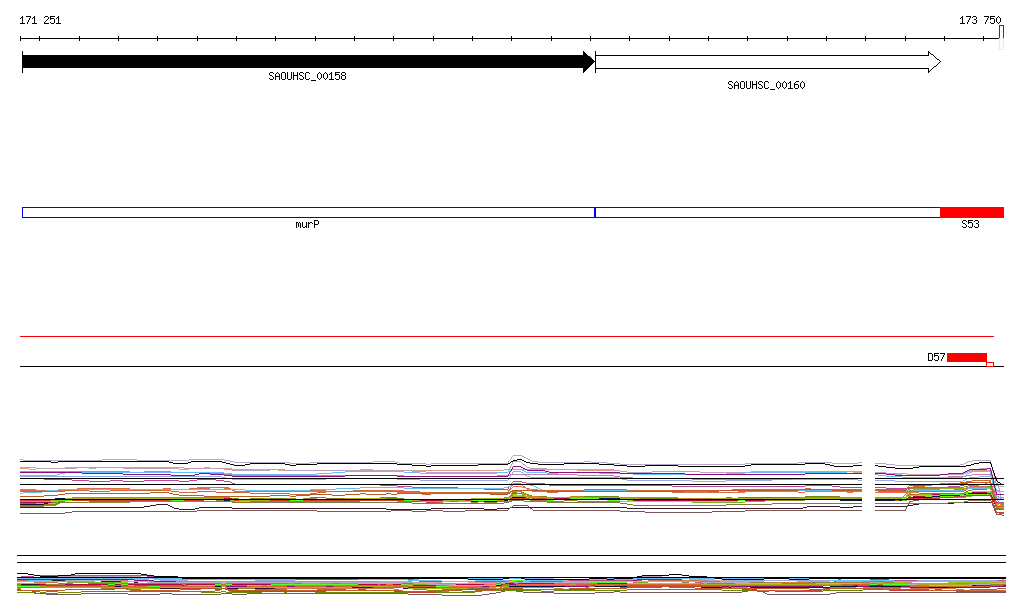This screenshot has width=1024, height=611.
Task: Click blue divider between murP and adjacent segment
Action: click(x=595, y=212)
